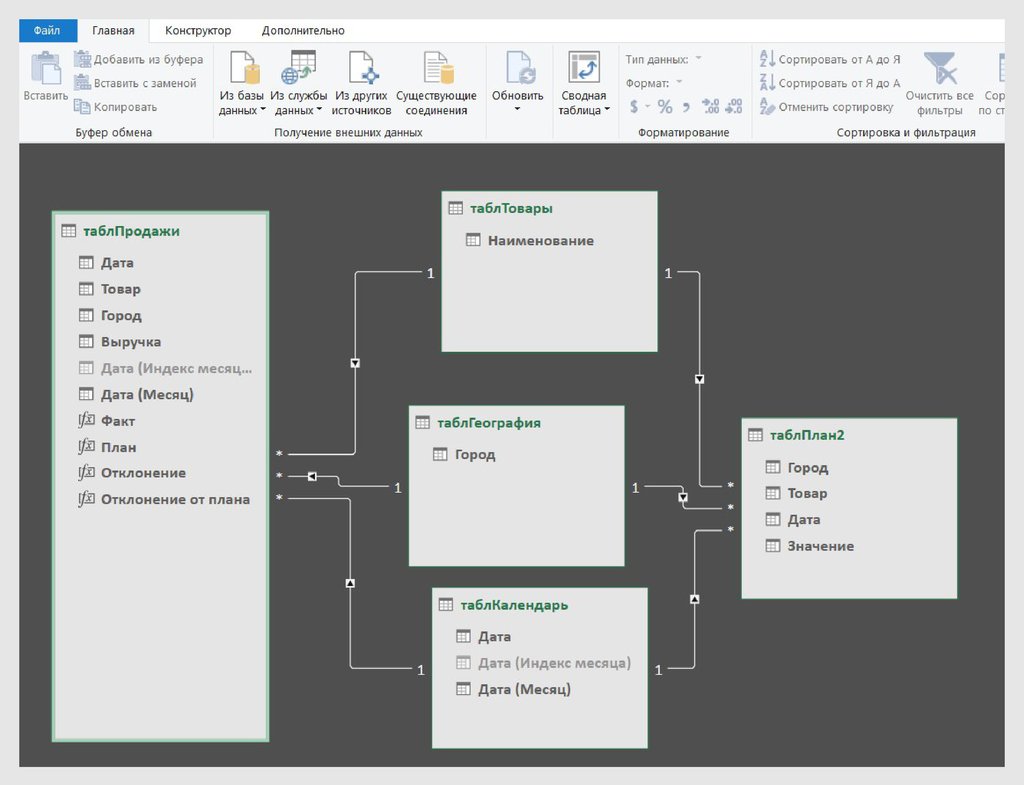Apply percent format icon

click(665, 107)
